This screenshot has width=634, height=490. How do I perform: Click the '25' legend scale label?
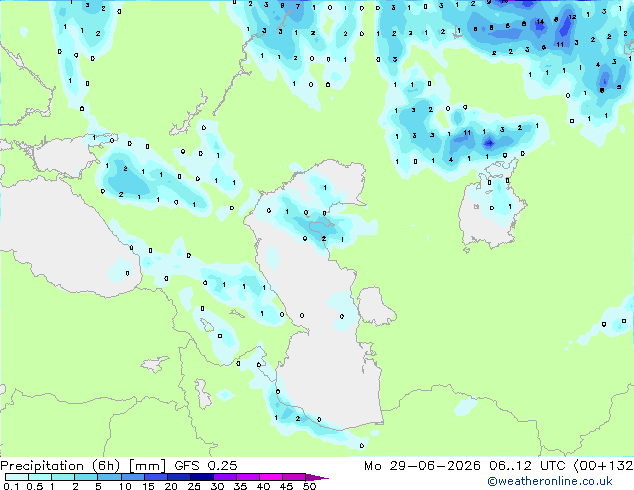194,486
